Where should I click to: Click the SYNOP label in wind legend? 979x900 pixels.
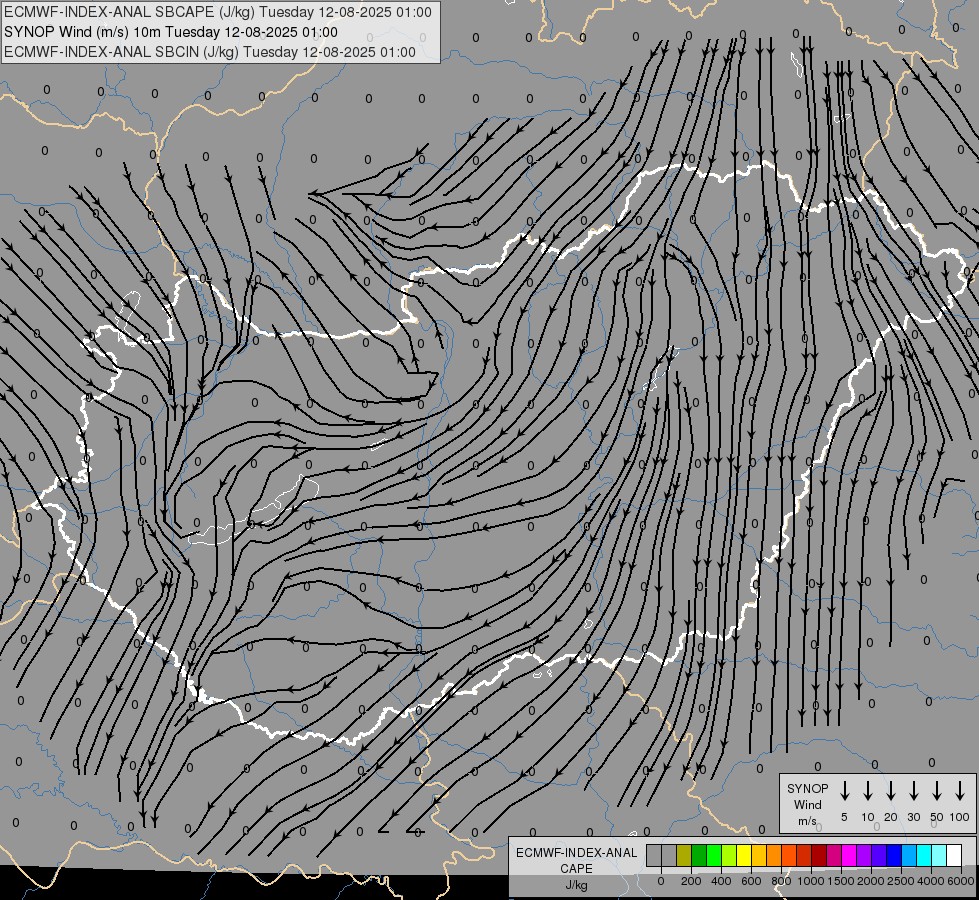tap(807, 788)
